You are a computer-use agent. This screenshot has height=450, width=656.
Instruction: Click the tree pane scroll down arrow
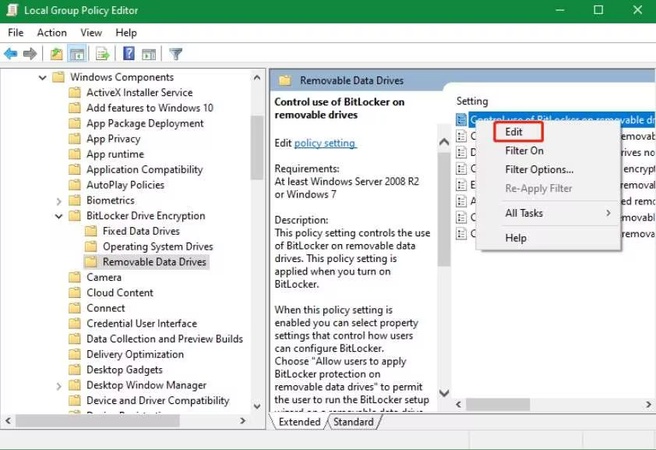coord(257,407)
